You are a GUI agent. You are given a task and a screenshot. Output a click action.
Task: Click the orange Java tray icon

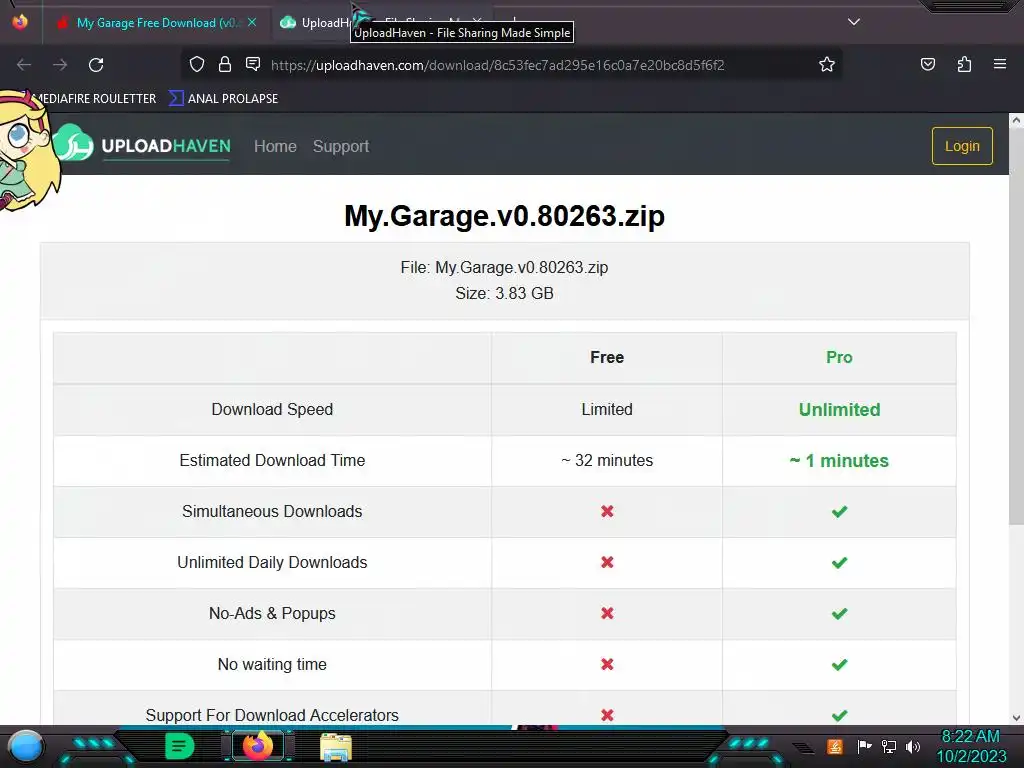[x=835, y=746]
